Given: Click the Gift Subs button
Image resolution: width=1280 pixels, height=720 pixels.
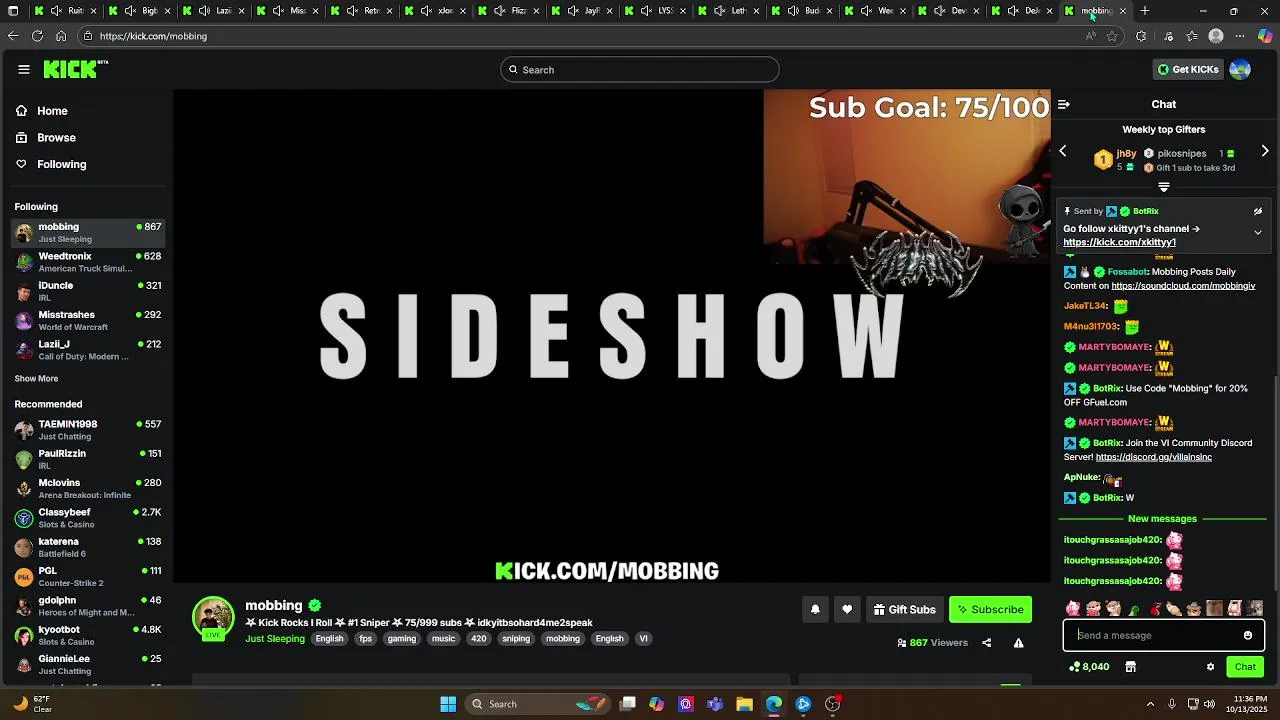Looking at the screenshot, I should click(x=904, y=609).
